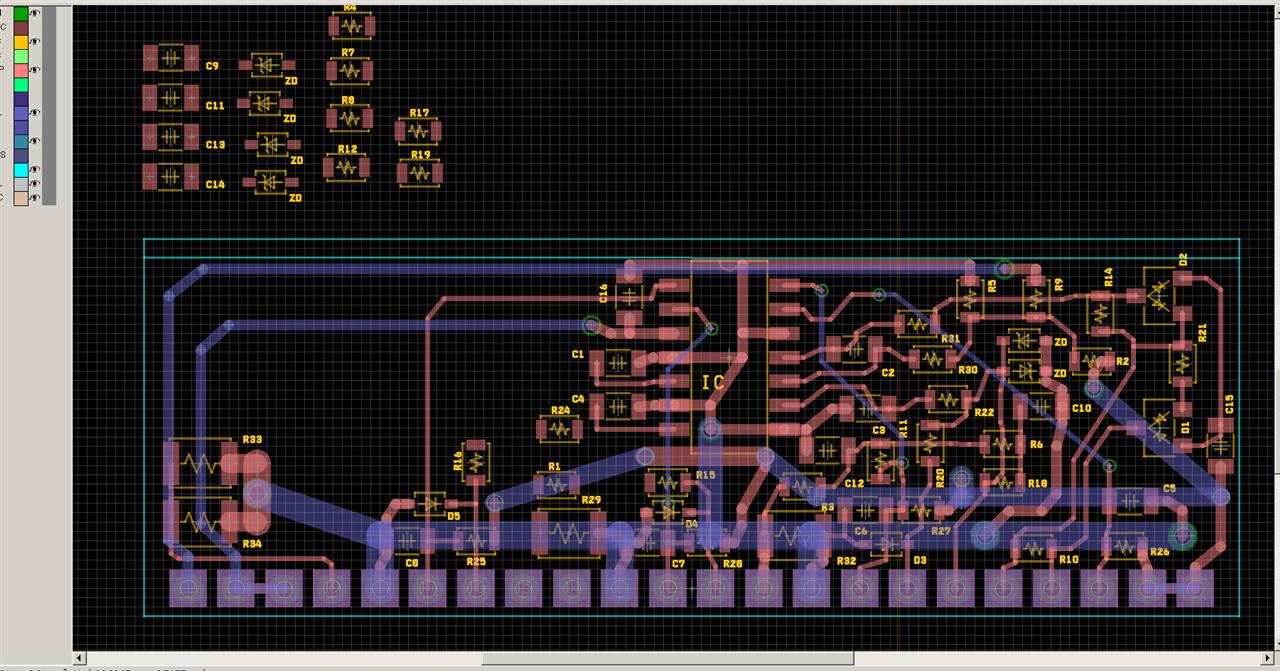The width and height of the screenshot is (1280, 671).
Task: Select capacitor C14 footprint
Action: tap(171, 177)
